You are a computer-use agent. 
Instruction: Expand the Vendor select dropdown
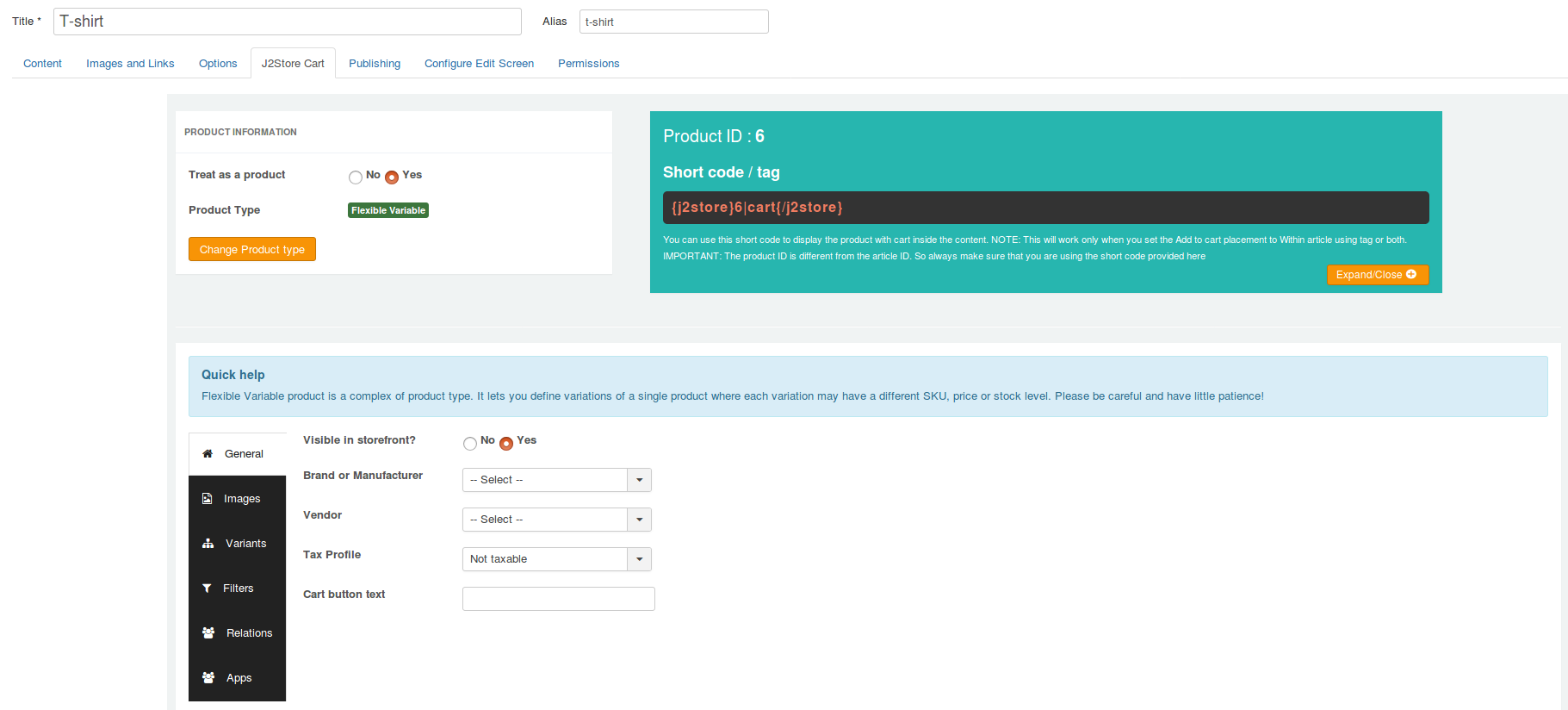point(556,520)
